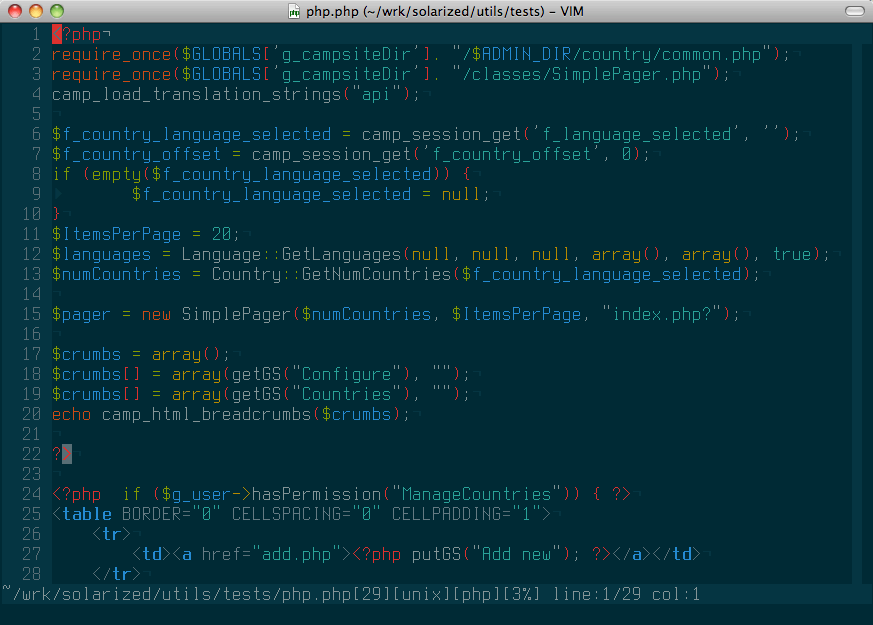This screenshot has height=625, width=873.
Task: Toggle the toolbar pill button in title bar
Action: 851,11
